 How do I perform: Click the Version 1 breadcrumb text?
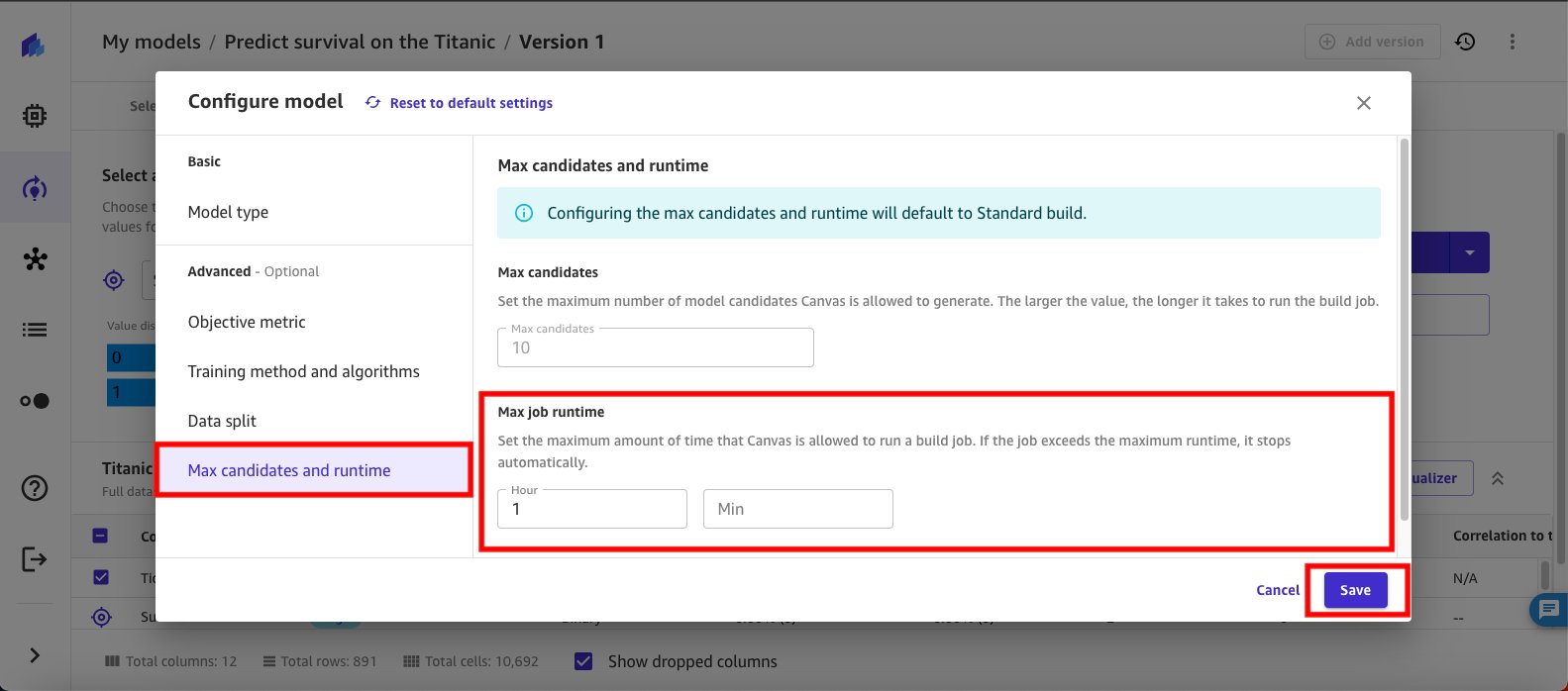[x=562, y=42]
